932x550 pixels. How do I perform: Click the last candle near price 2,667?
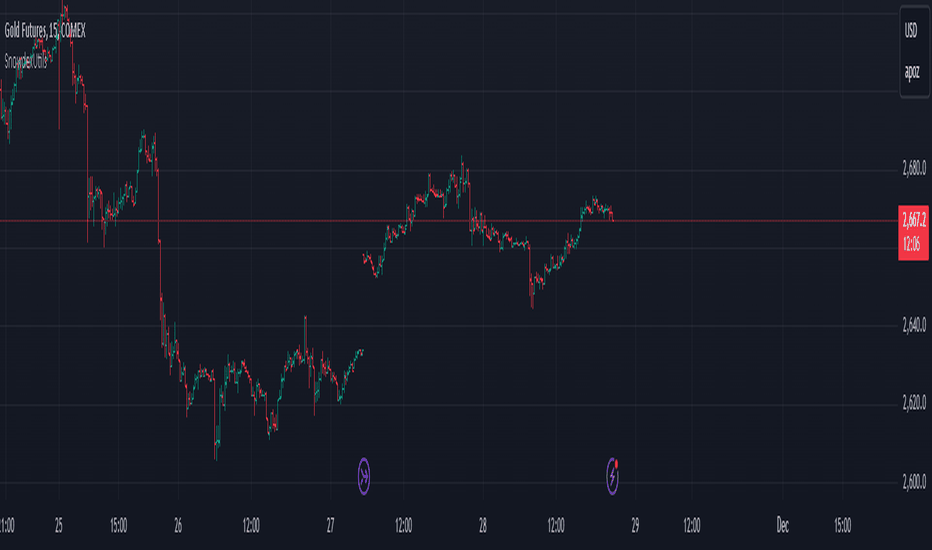612,214
